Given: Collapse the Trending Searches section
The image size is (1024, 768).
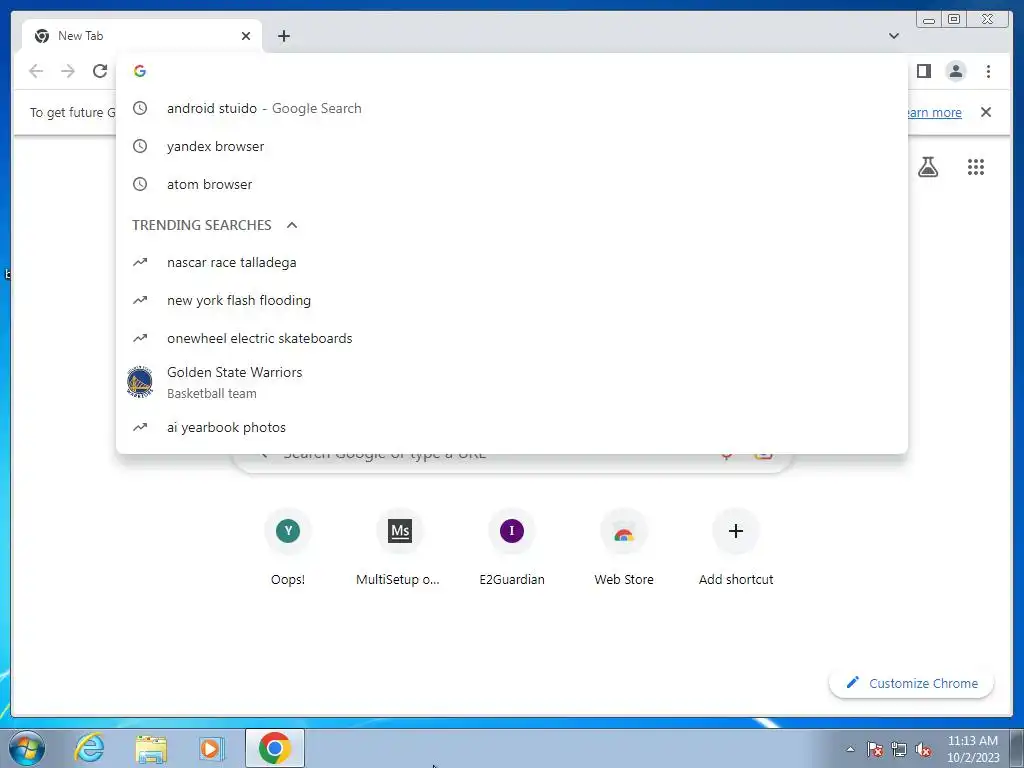Looking at the screenshot, I should [292, 225].
